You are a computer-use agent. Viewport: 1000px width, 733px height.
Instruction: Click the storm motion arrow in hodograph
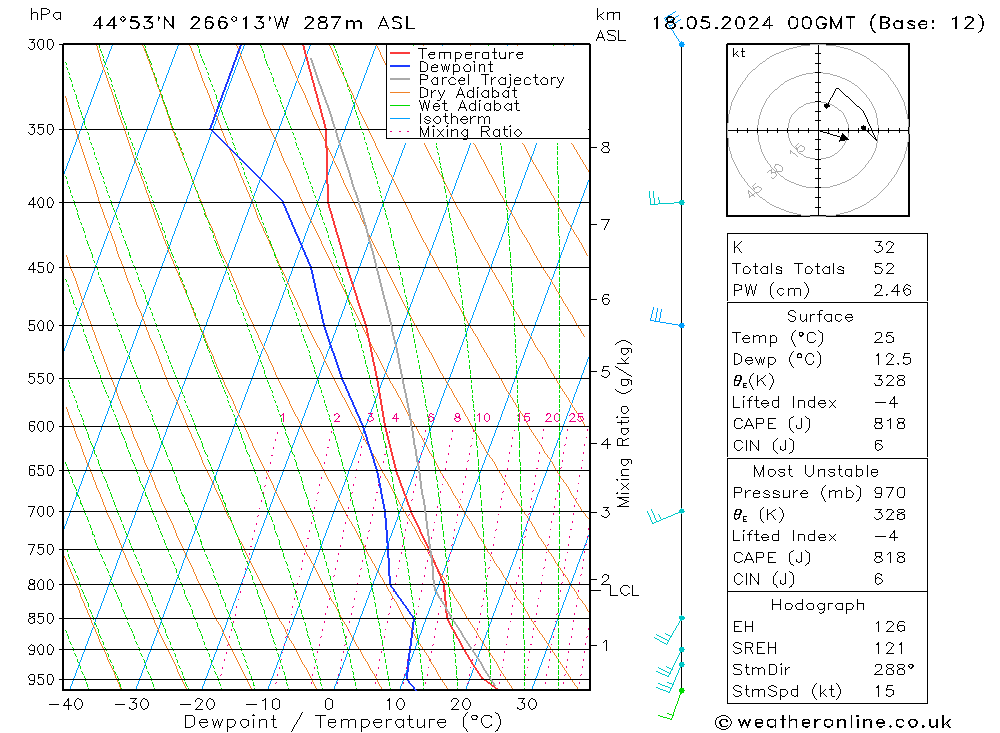835,135
